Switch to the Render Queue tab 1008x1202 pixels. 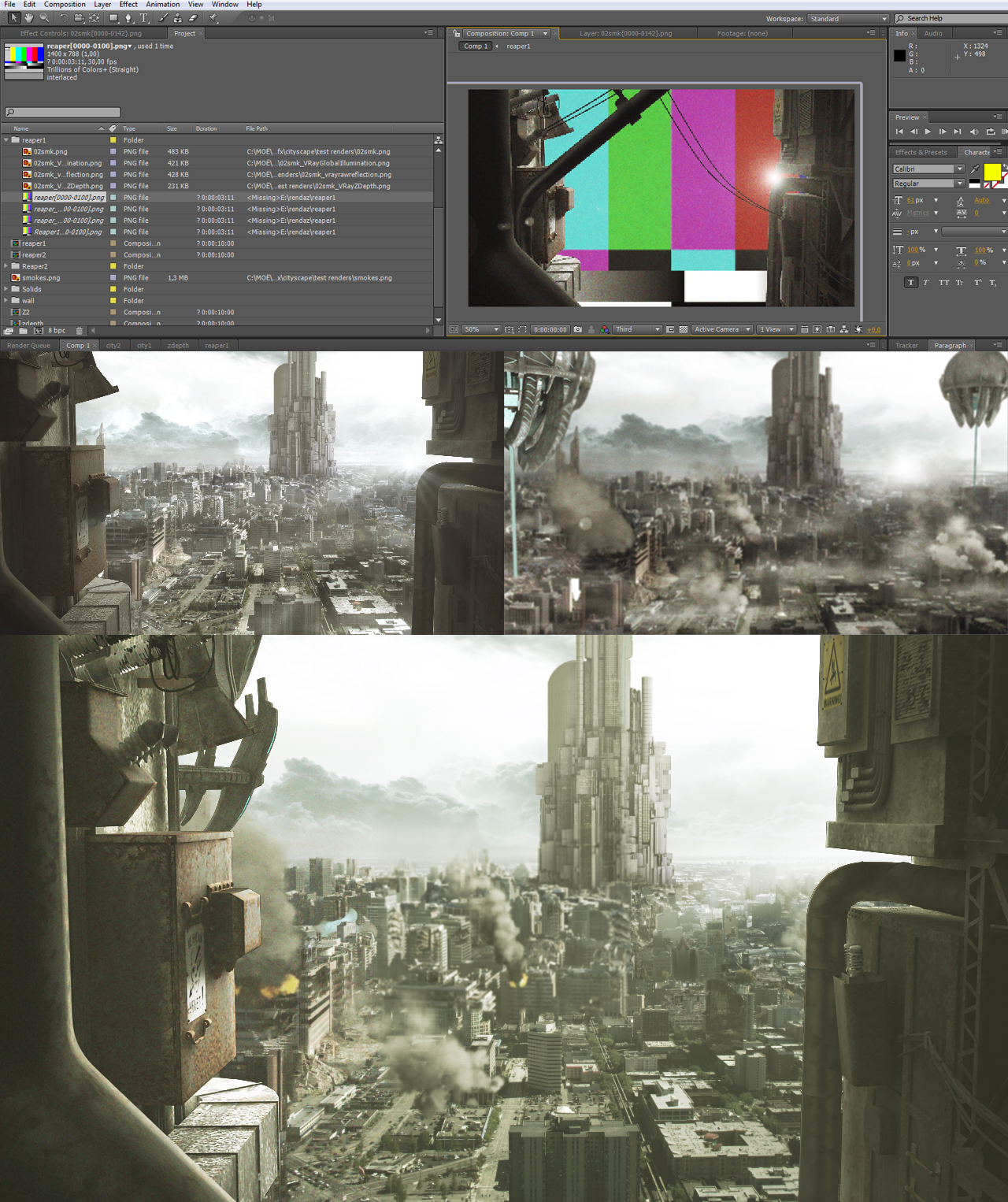pos(28,345)
